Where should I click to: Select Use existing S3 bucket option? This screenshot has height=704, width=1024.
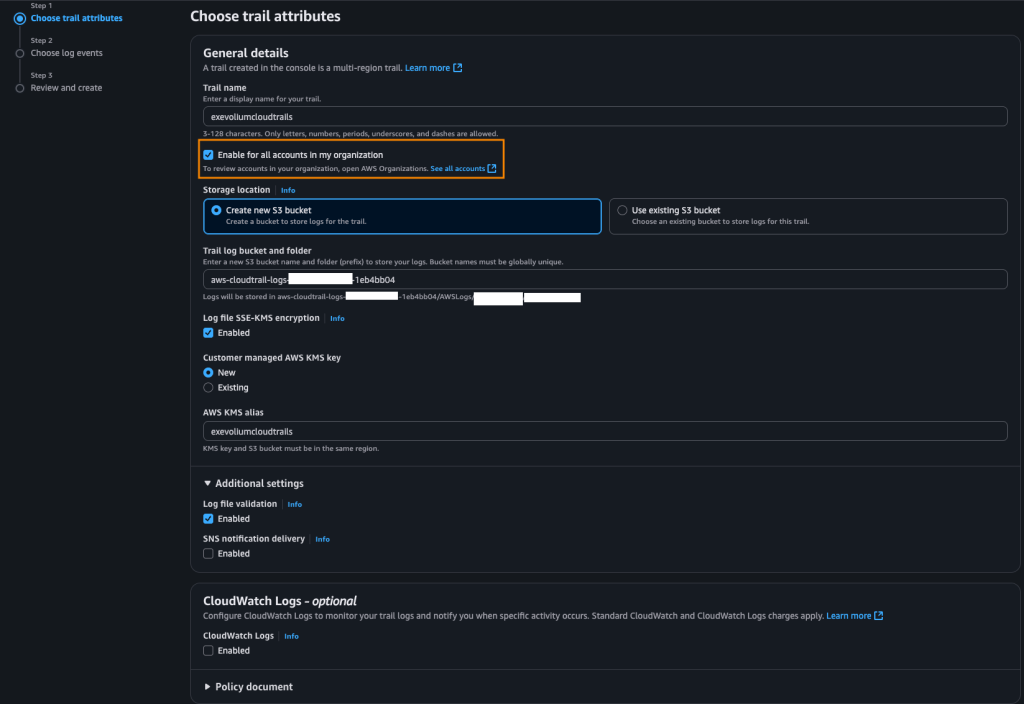pos(623,211)
